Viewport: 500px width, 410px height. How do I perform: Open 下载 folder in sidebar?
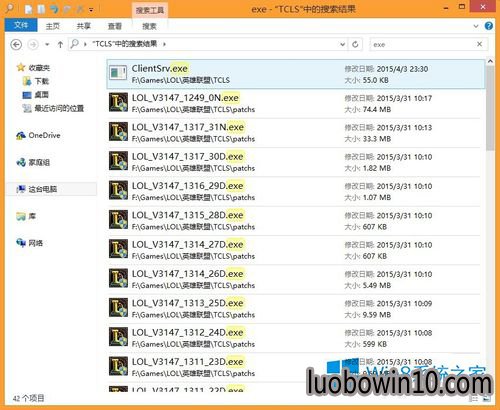coord(36,81)
